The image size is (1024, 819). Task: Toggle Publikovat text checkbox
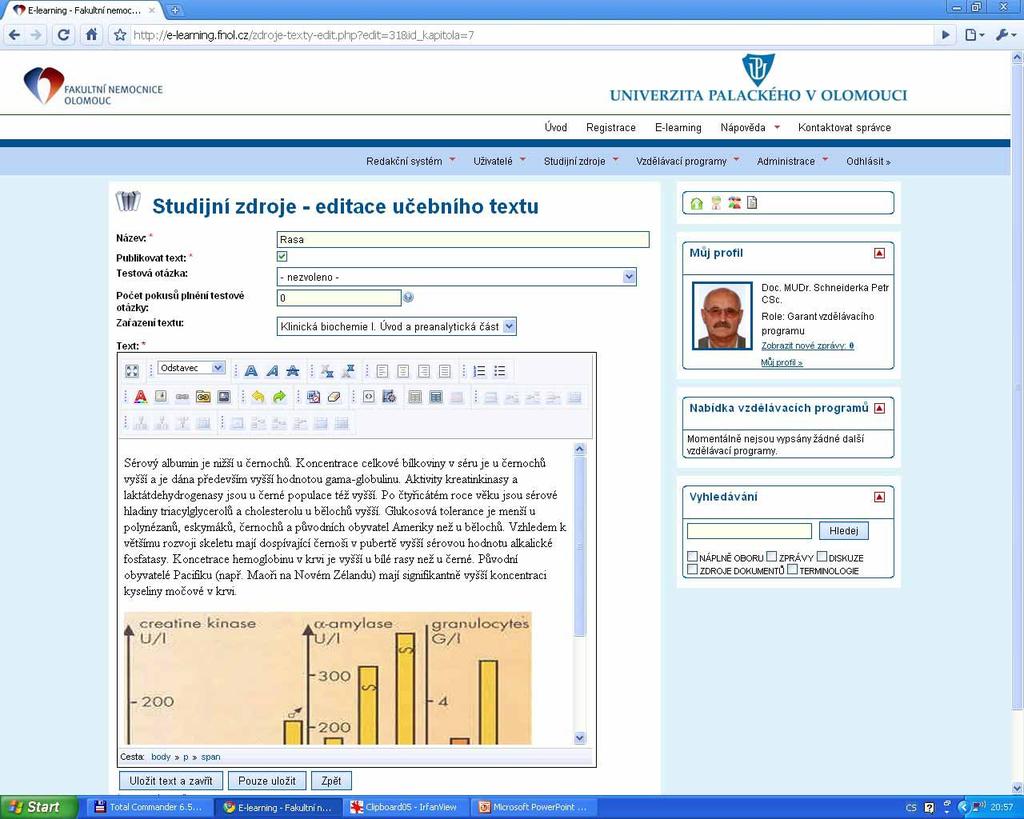click(x=282, y=257)
